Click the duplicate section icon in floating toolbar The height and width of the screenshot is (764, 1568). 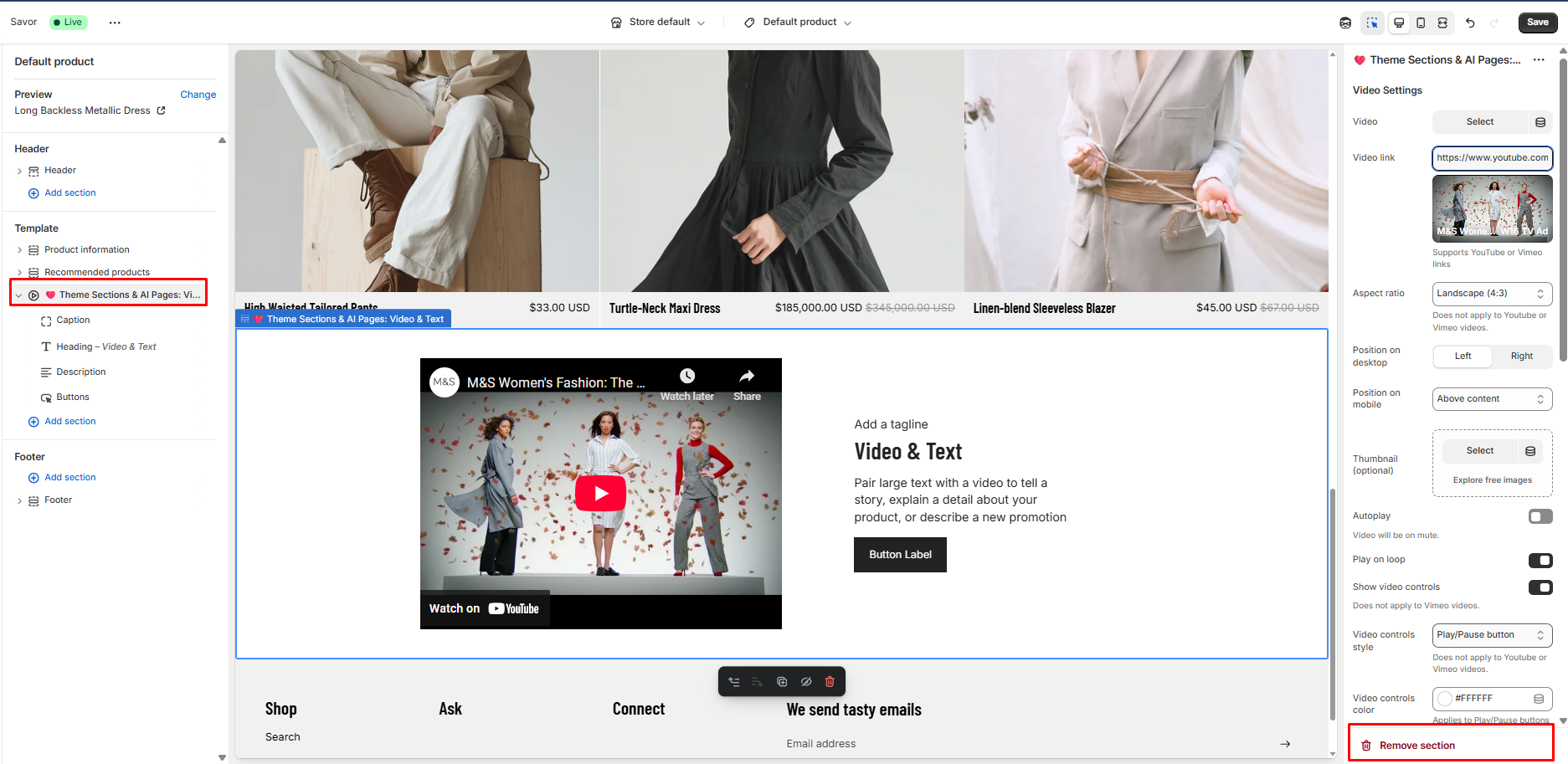(x=782, y=682)
